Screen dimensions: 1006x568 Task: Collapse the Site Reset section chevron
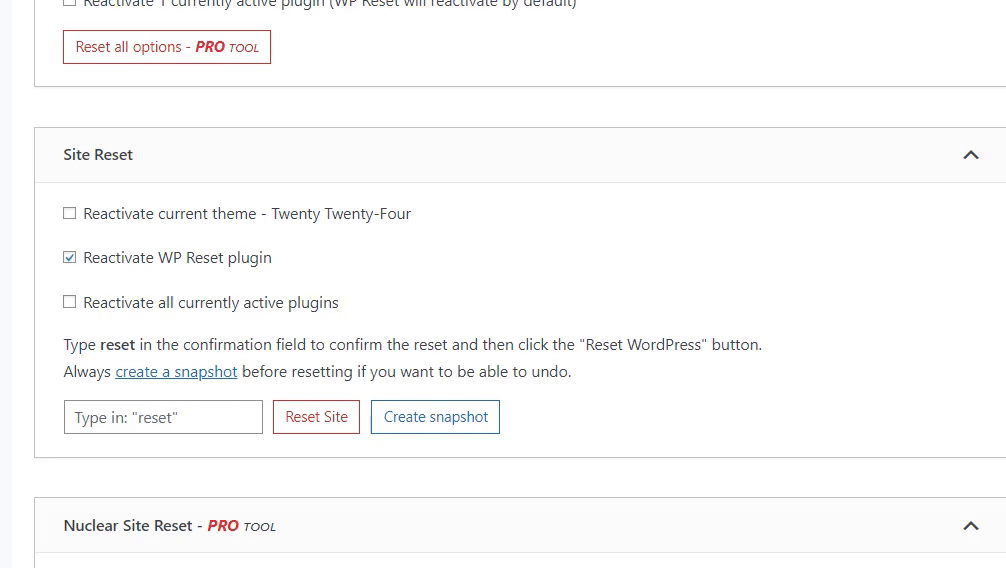click(971, 155)
